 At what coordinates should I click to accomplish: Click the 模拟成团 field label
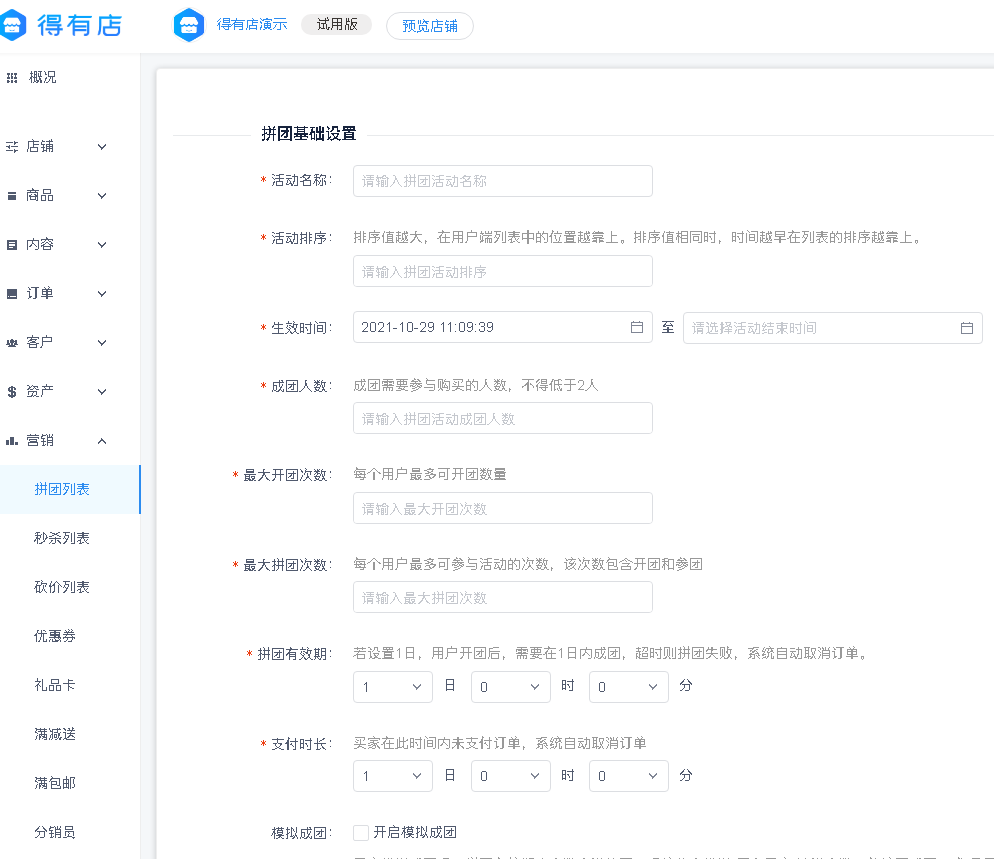[302, 833]
